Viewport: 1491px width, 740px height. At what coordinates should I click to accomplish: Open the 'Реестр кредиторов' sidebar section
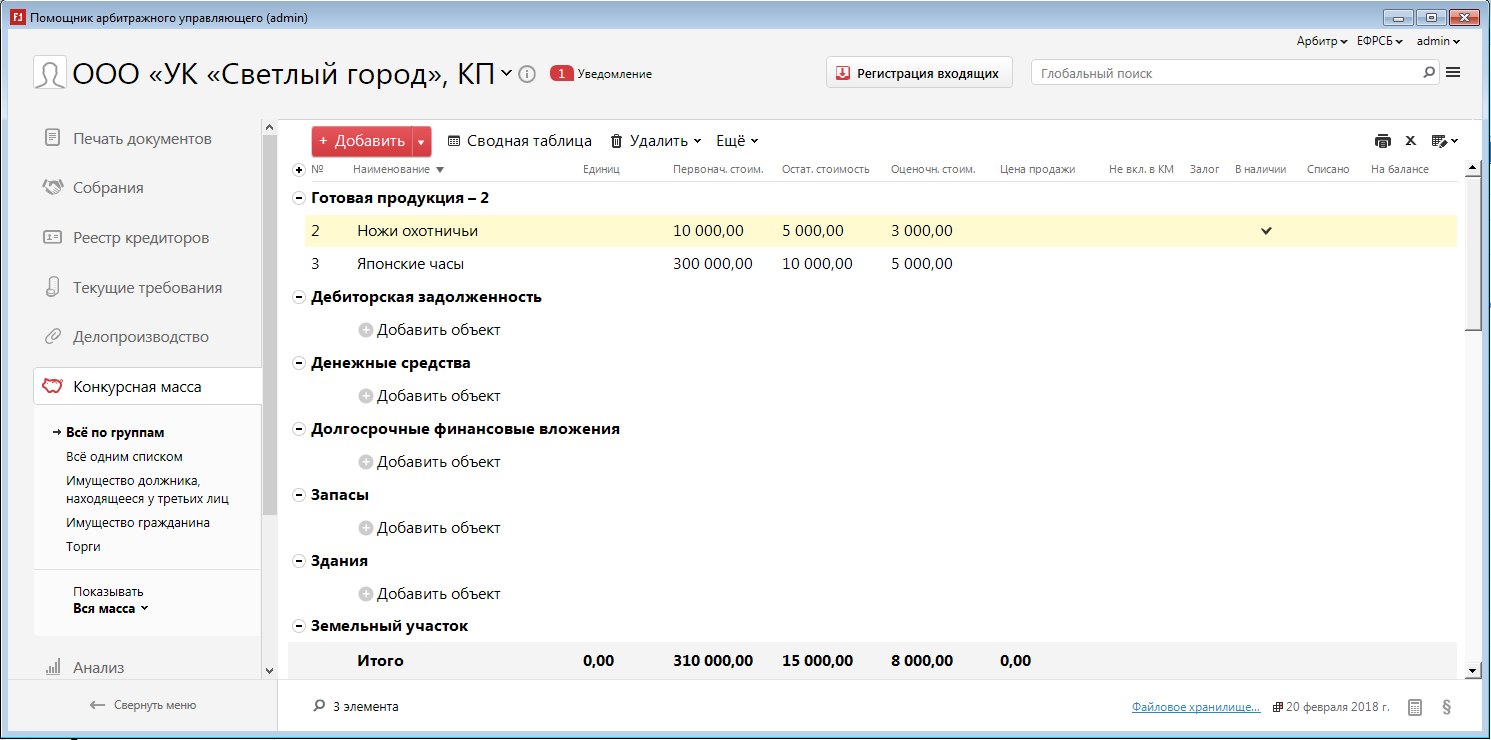click(141, 238)
